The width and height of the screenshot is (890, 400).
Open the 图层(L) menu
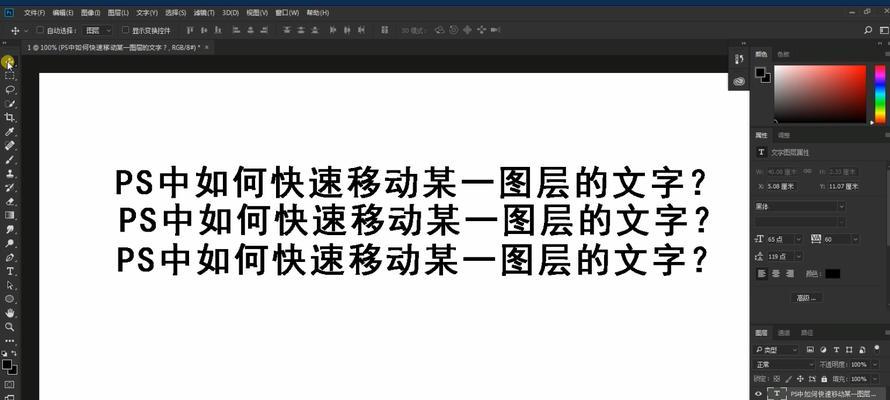click(x=118, y=12)
